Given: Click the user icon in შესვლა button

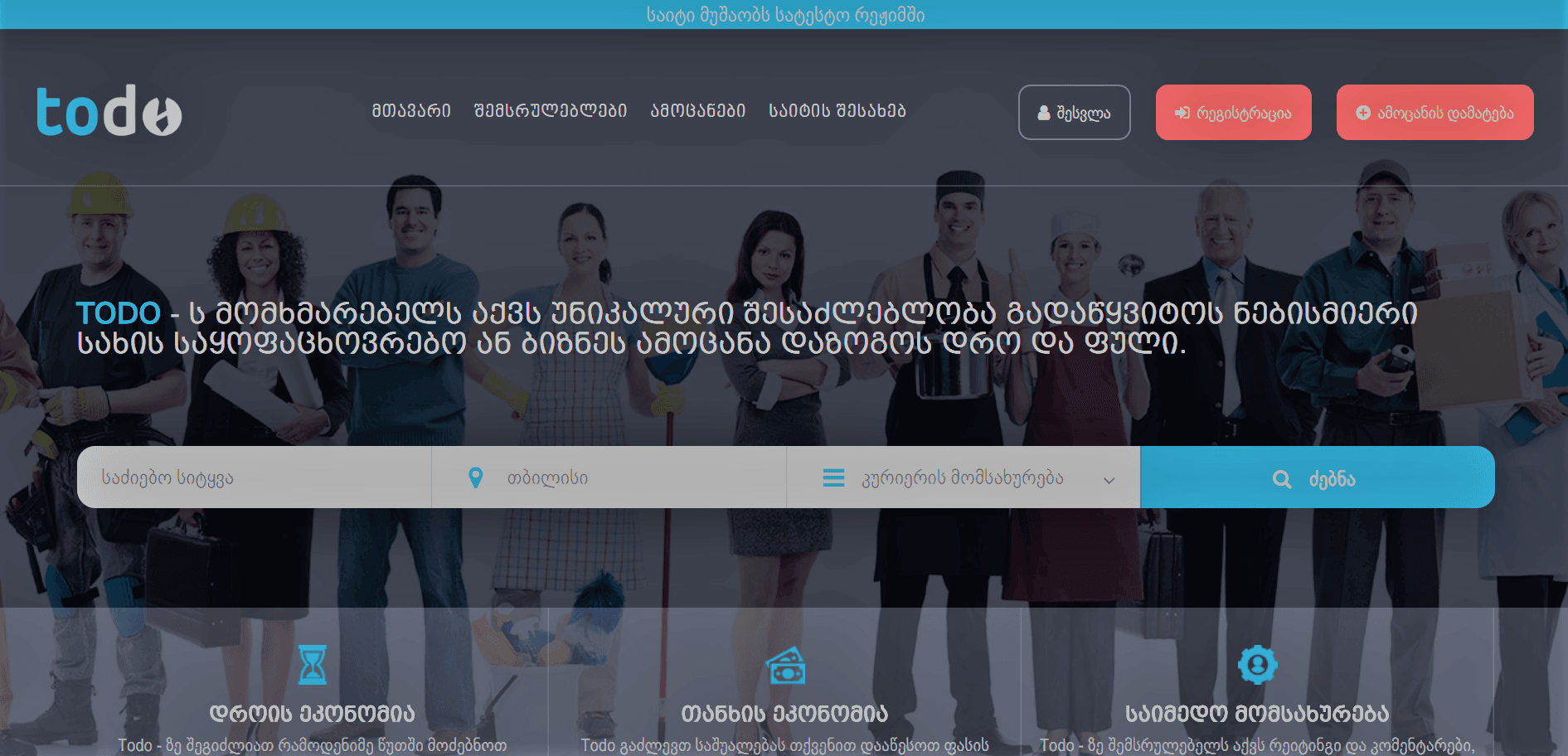Looking at the screenshot, I should (x=1044, y=113).
